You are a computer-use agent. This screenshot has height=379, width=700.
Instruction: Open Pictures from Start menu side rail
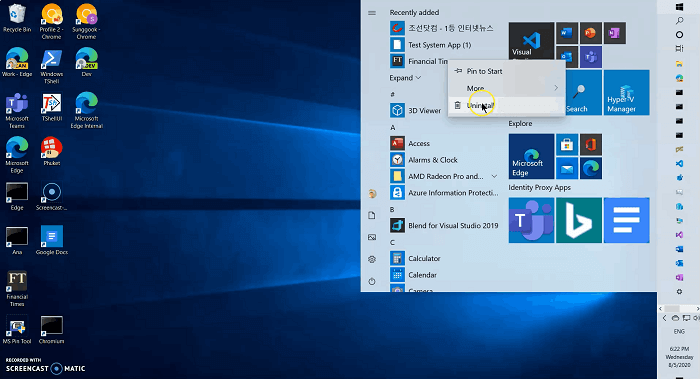372,237
